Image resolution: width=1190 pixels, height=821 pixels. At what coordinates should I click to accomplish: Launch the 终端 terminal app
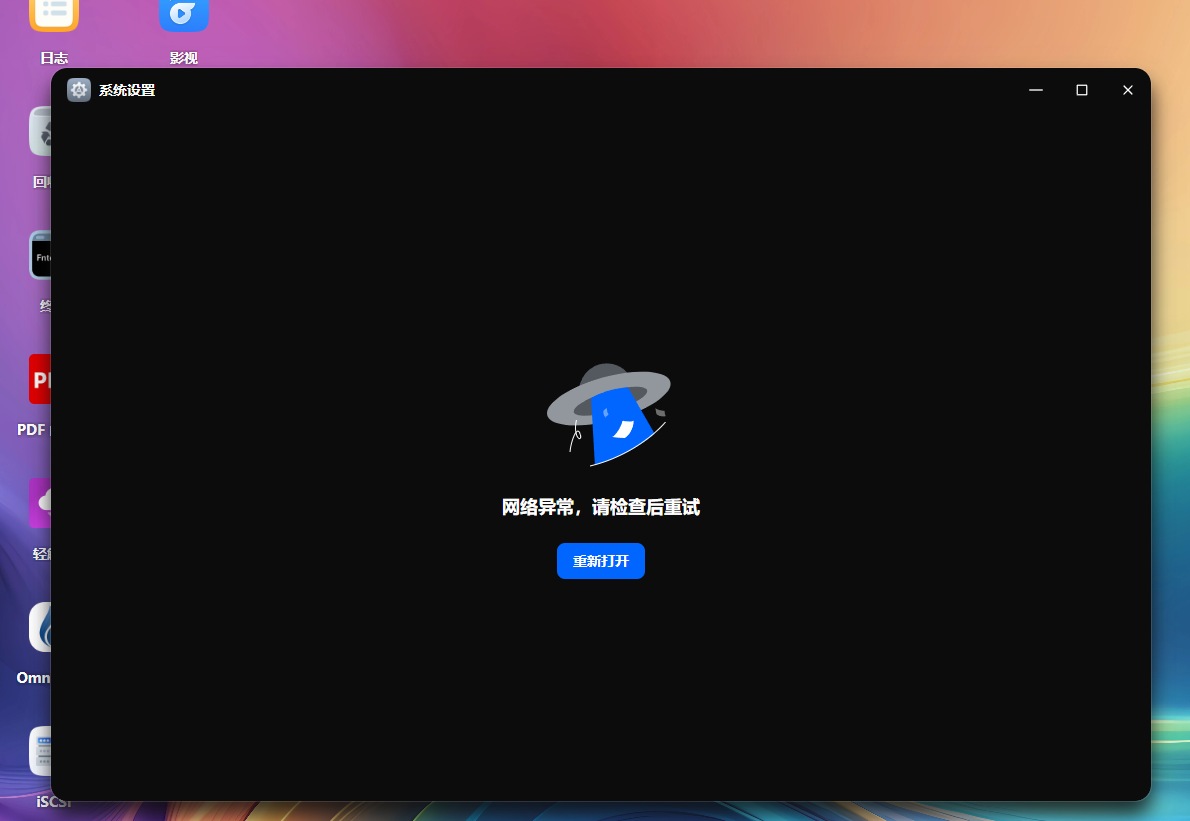coord(42,255)
